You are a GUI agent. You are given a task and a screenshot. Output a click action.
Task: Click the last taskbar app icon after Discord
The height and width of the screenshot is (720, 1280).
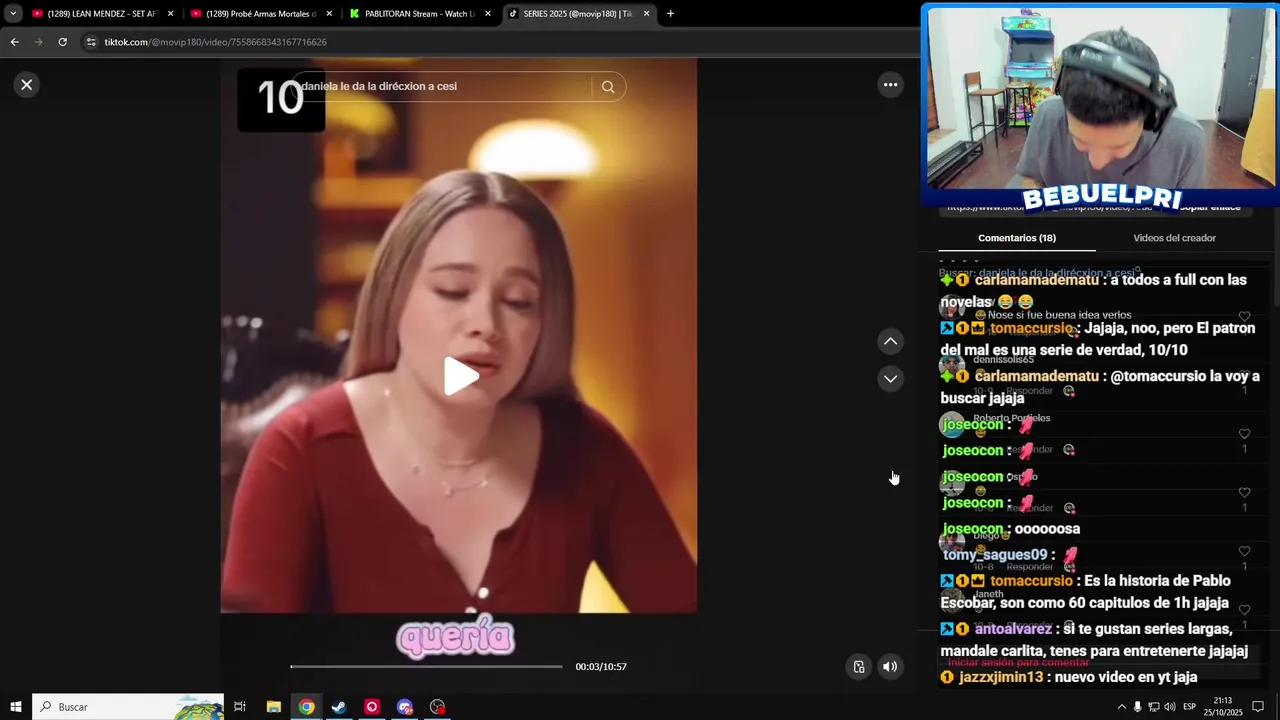(437, 707)
